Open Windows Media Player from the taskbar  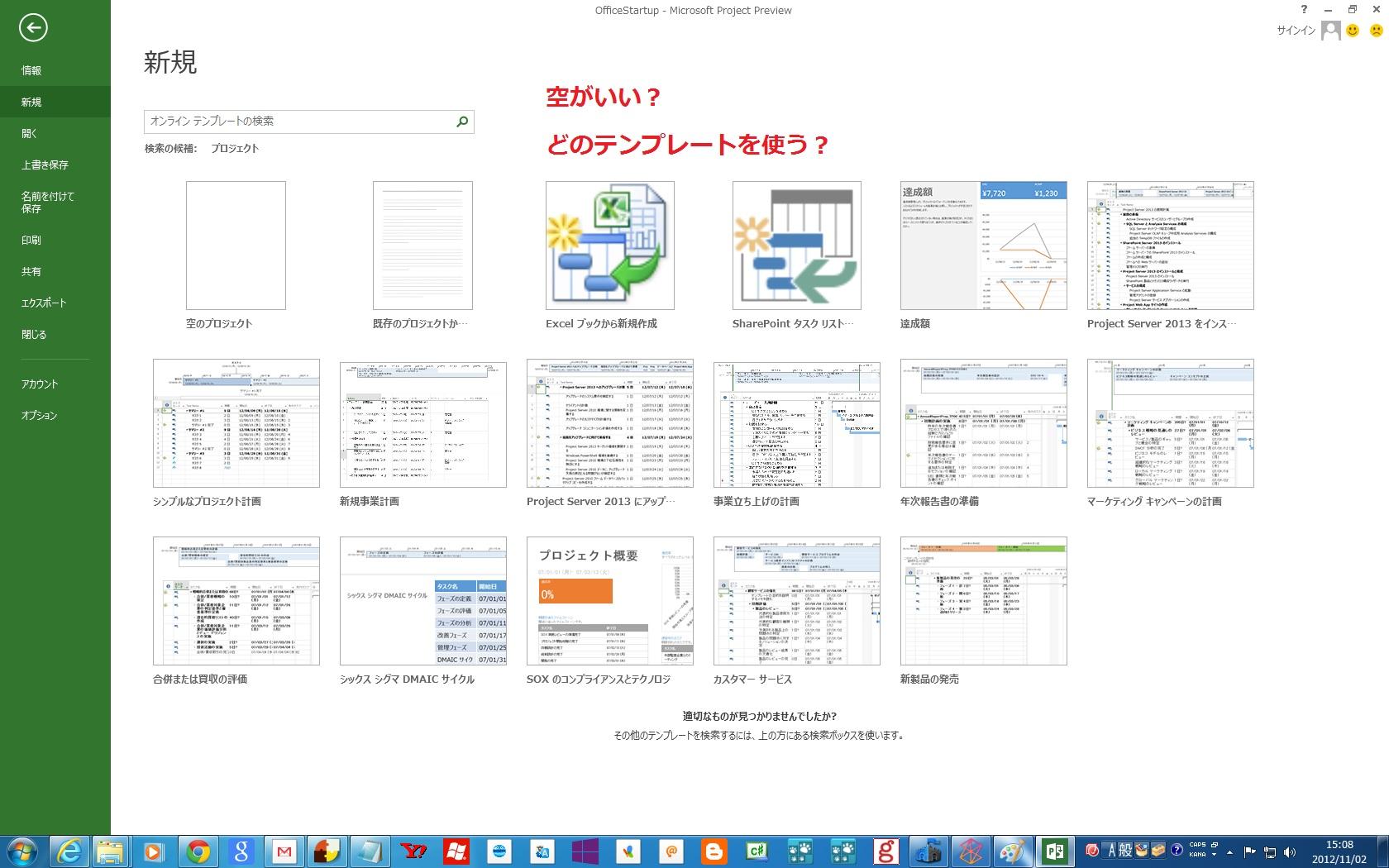coord(155,851)
